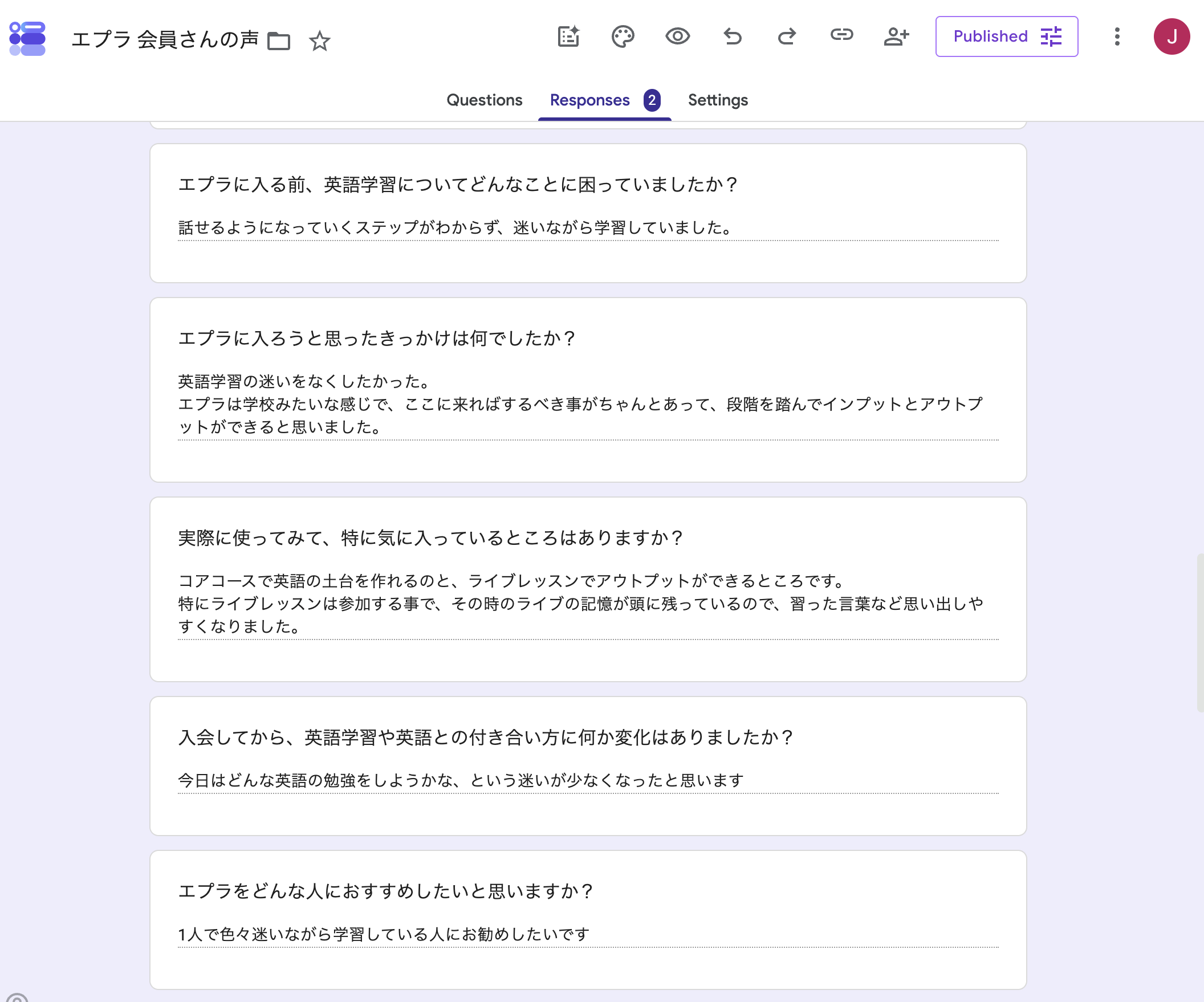The image size is (1204, 1002).
Task: Redo the last change
Action: pos(787,36)
